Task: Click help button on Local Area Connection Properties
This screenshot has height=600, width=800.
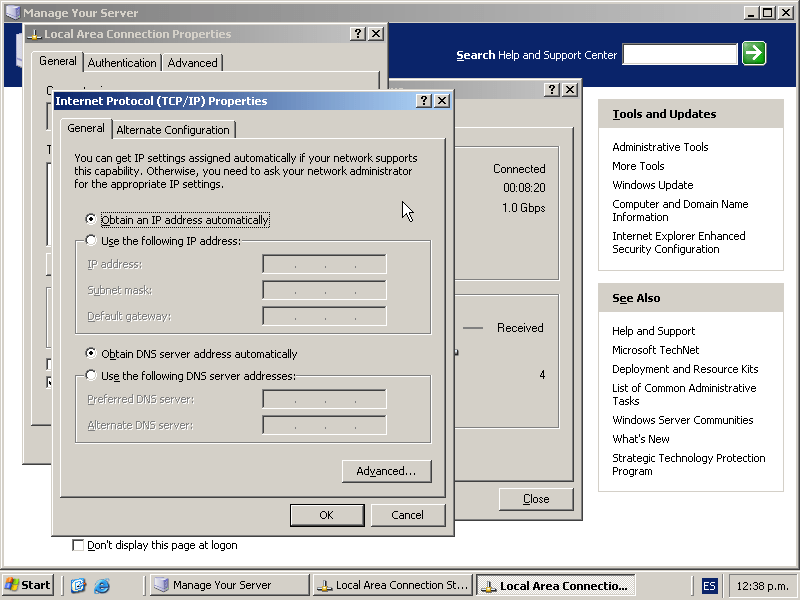Action: click(x=358, y=34)
